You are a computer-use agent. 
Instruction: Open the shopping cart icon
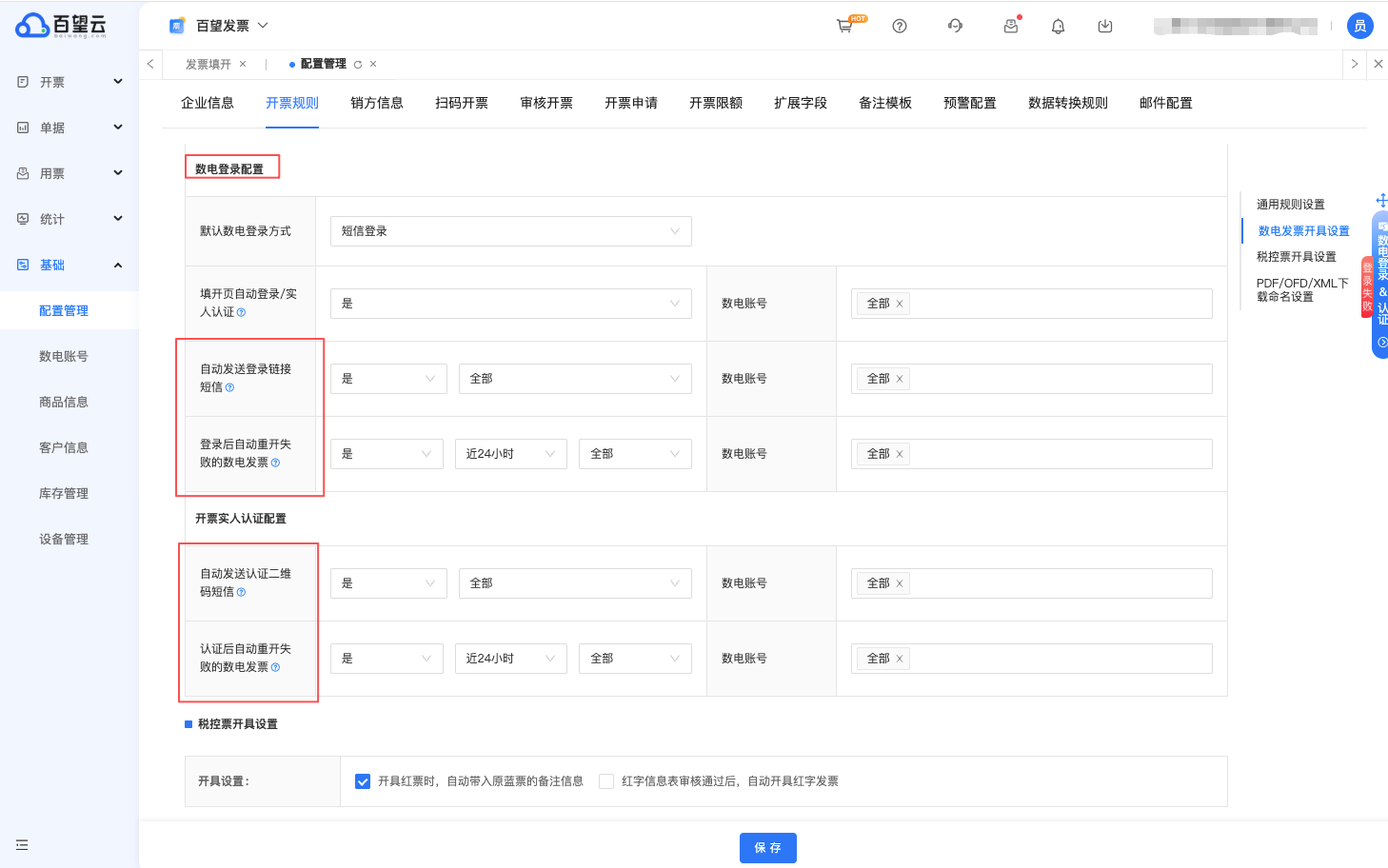[x=844, y=26]
